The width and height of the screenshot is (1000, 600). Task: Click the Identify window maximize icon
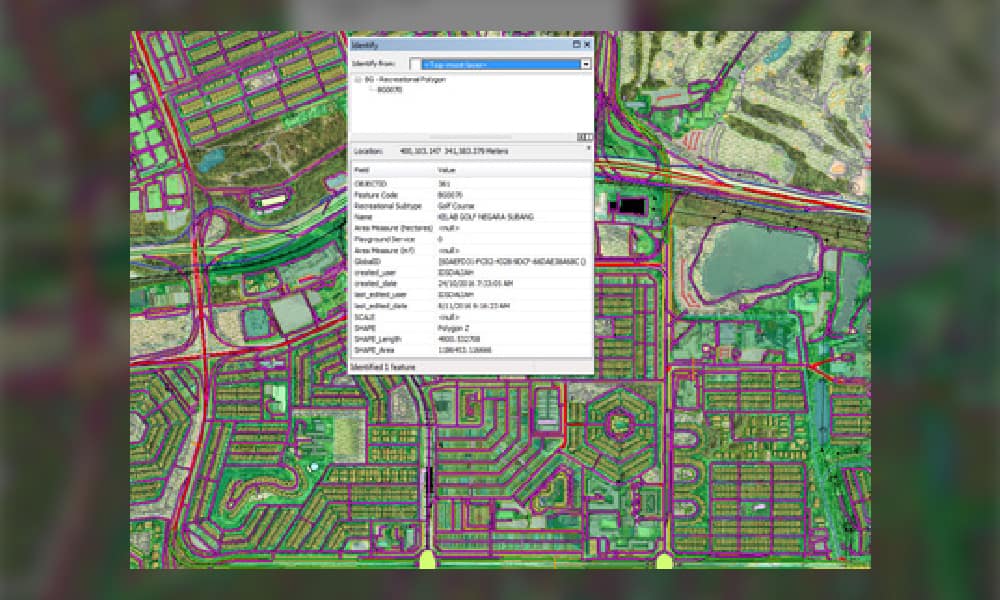(x=576, y=45)
